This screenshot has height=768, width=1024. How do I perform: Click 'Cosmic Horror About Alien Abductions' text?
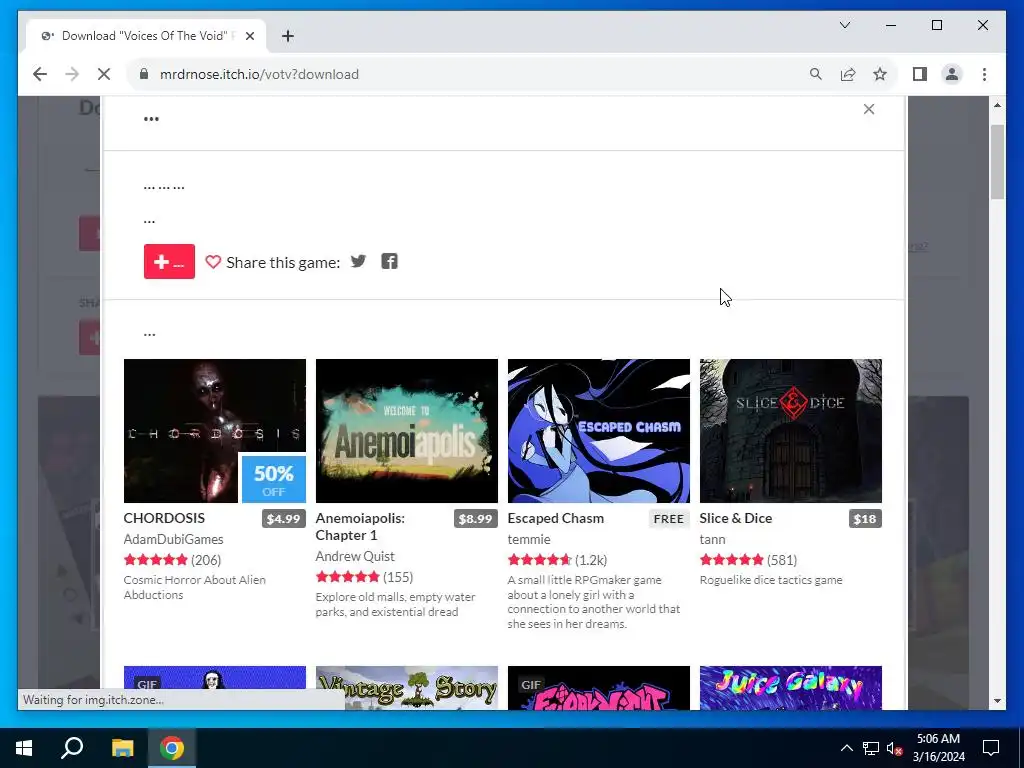(195, 587)
